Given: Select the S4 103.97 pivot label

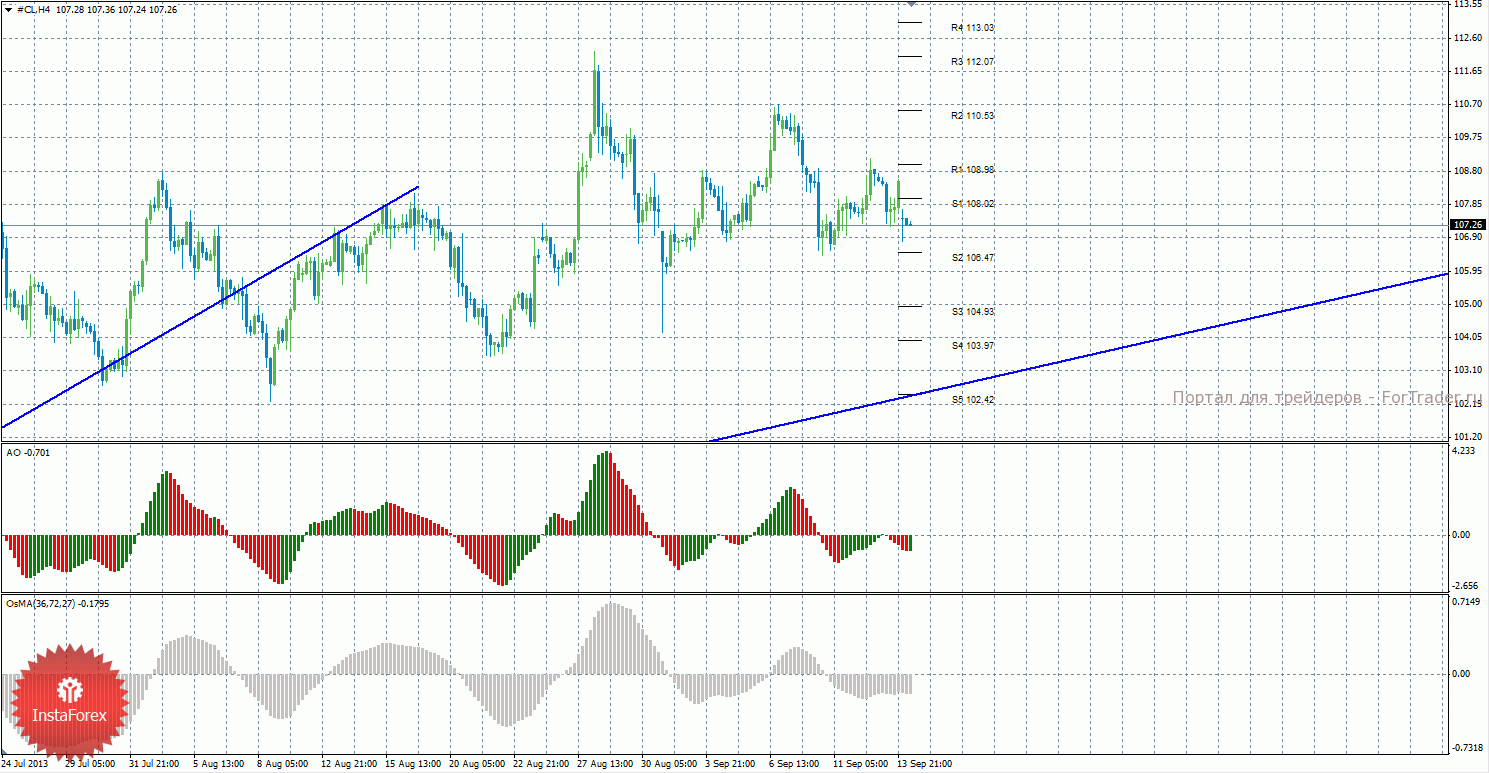Looking at the screenshot, I should pyautogui.click(x=973, y=346).
